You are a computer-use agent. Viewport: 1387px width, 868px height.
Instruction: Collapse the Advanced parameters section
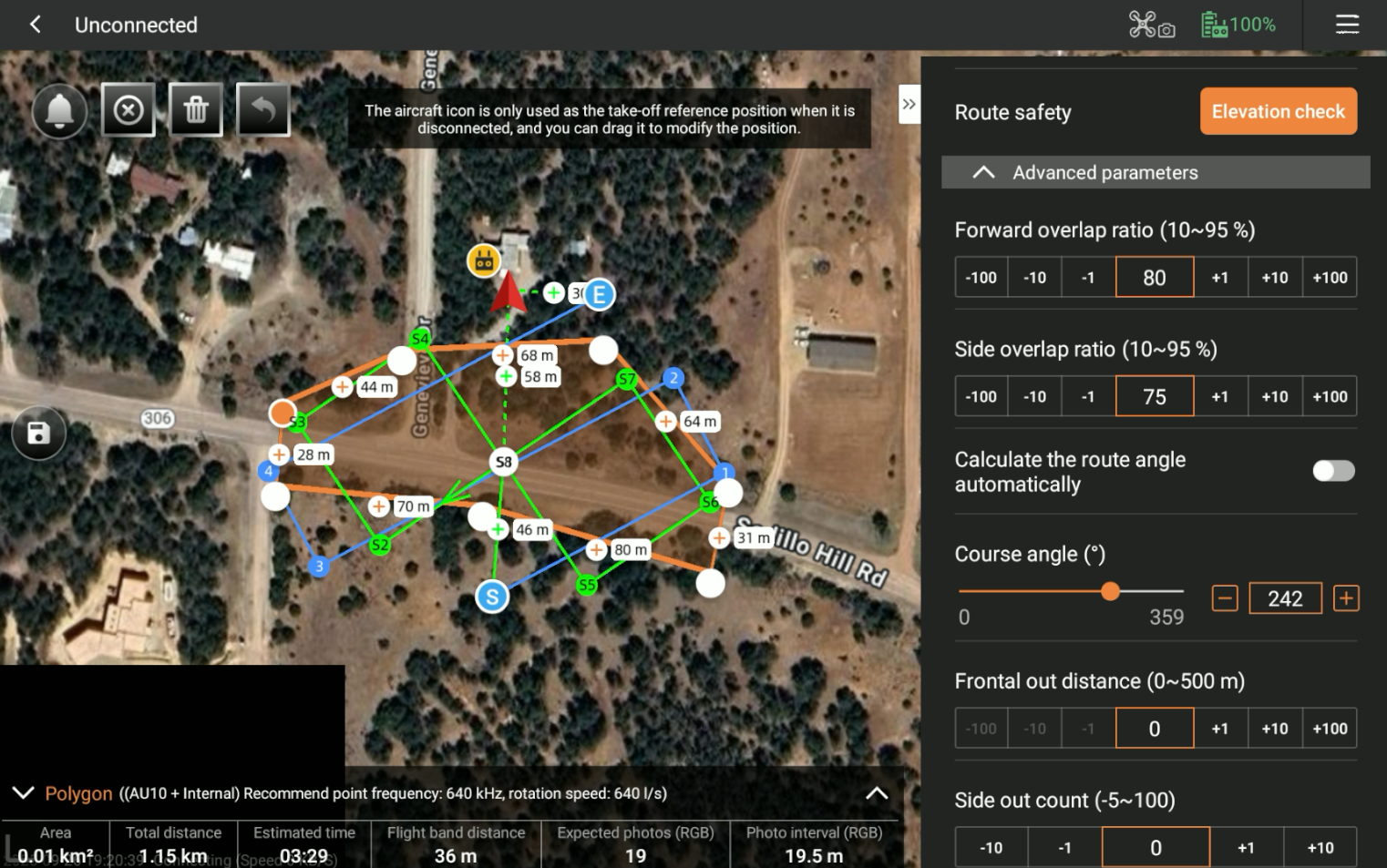click(x=983, y=172)
